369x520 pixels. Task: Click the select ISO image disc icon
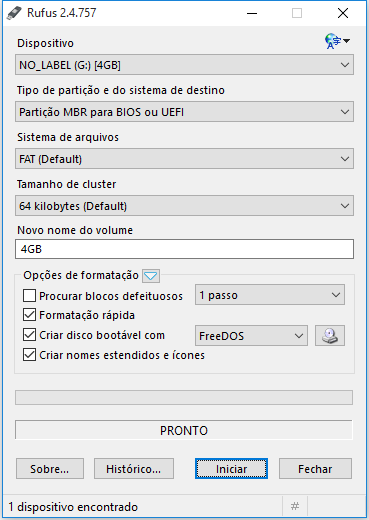click(x=330, y=336)
